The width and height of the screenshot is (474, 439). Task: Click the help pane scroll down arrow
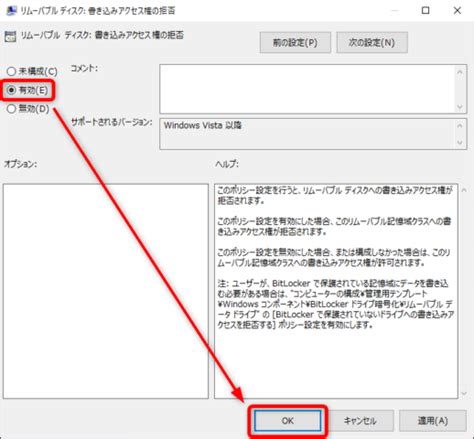[x=464, y=394]
